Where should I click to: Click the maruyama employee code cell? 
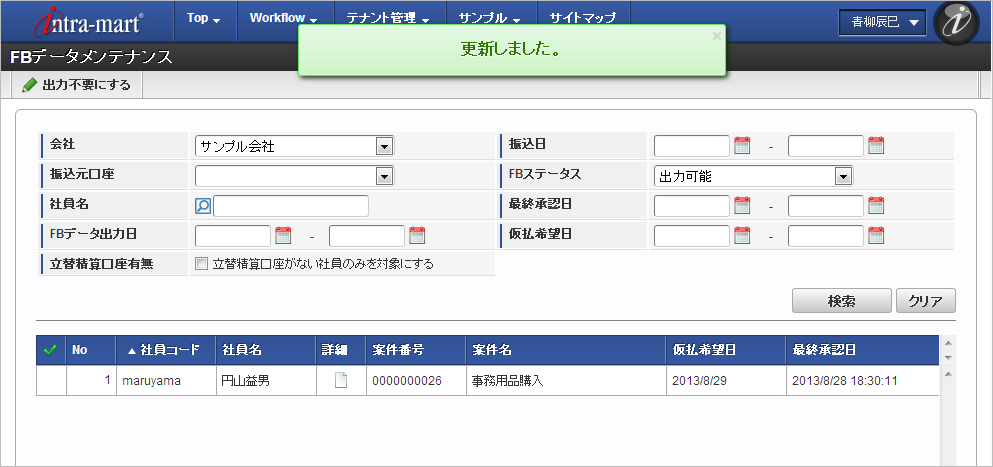[x=166, y=381]
